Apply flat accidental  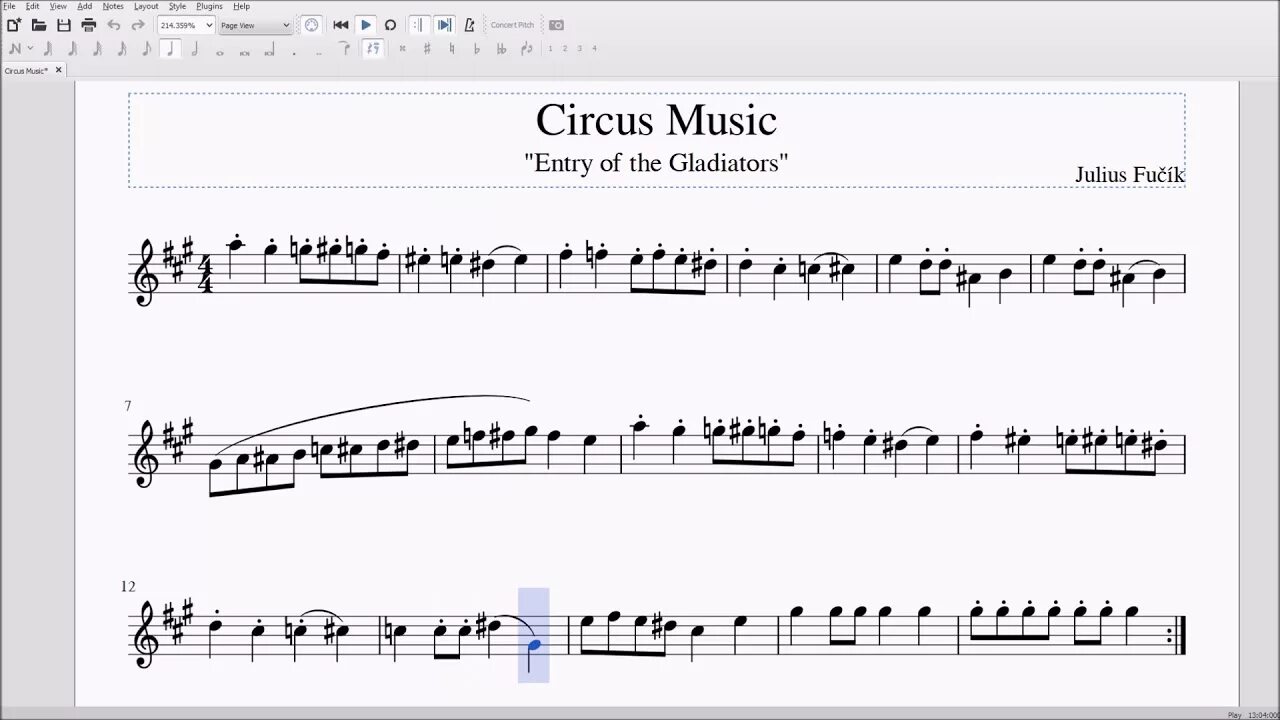477,48
